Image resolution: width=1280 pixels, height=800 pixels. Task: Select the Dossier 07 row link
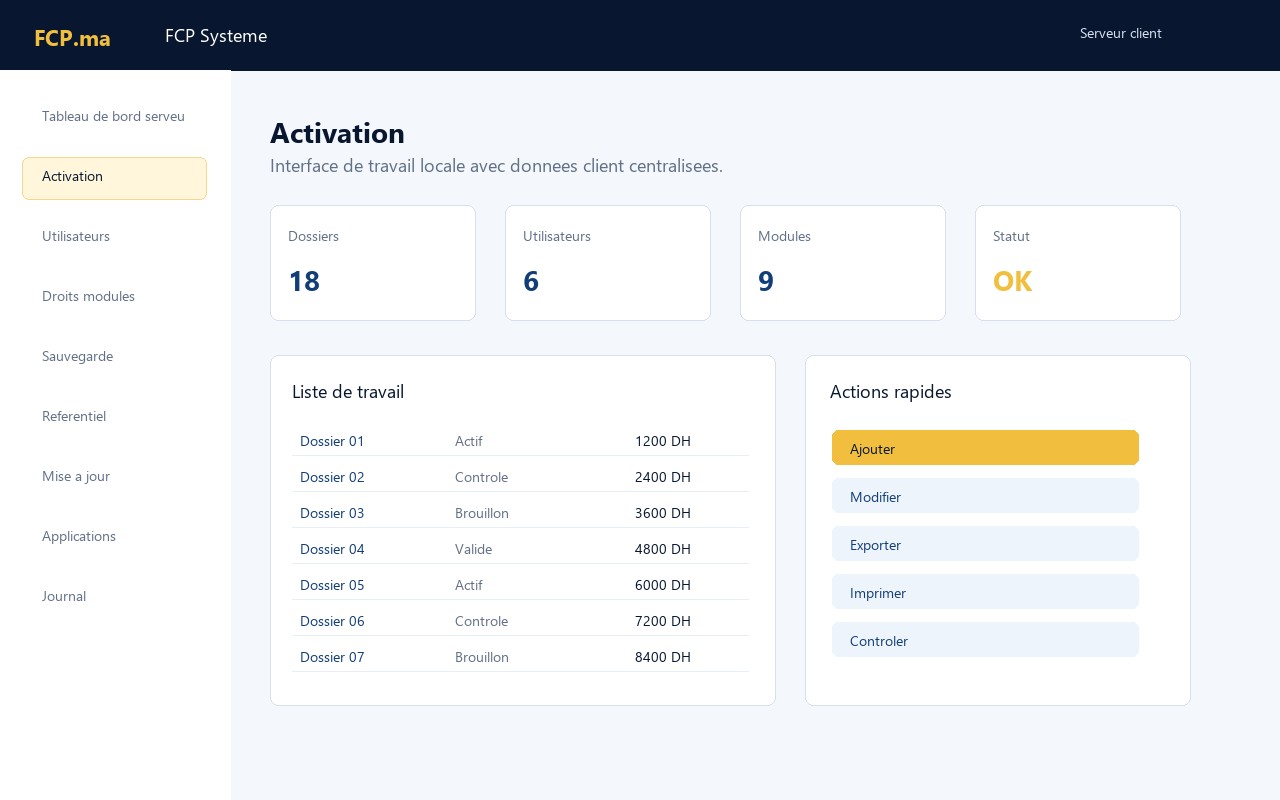(x=332, y=657)
